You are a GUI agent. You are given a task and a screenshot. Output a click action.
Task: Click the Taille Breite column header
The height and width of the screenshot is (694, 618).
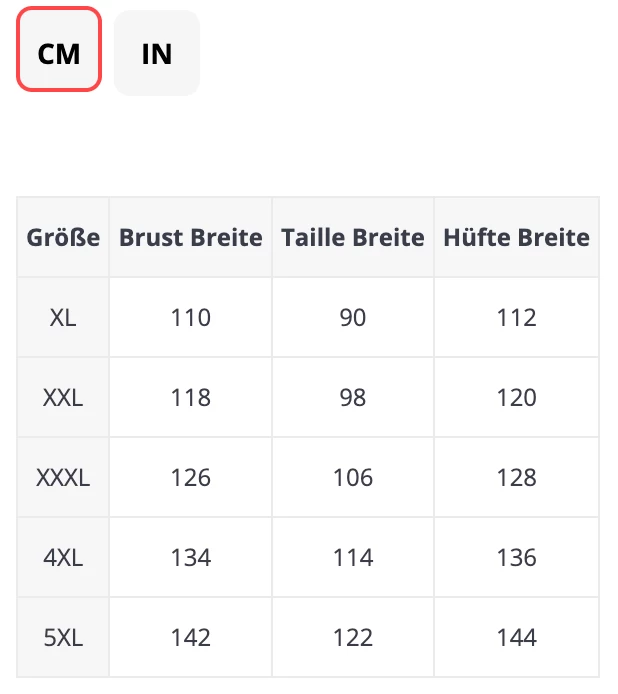tap(353, 238)
